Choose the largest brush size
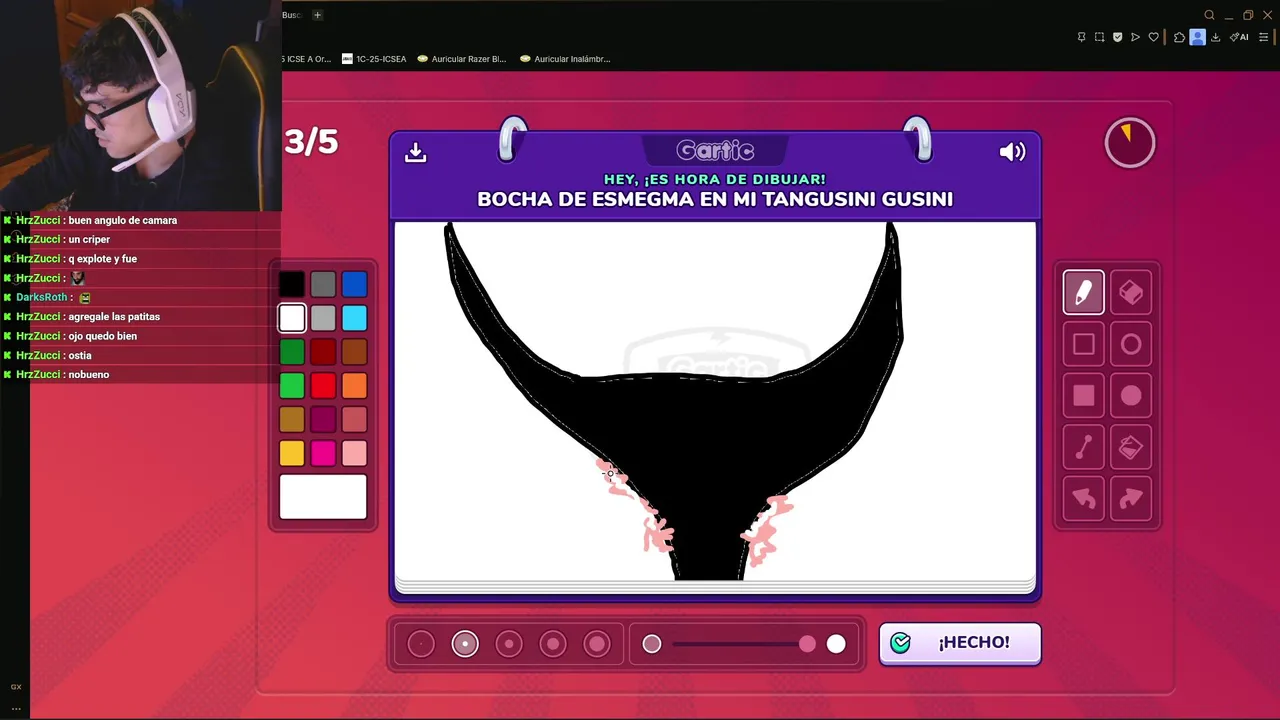 597,644
